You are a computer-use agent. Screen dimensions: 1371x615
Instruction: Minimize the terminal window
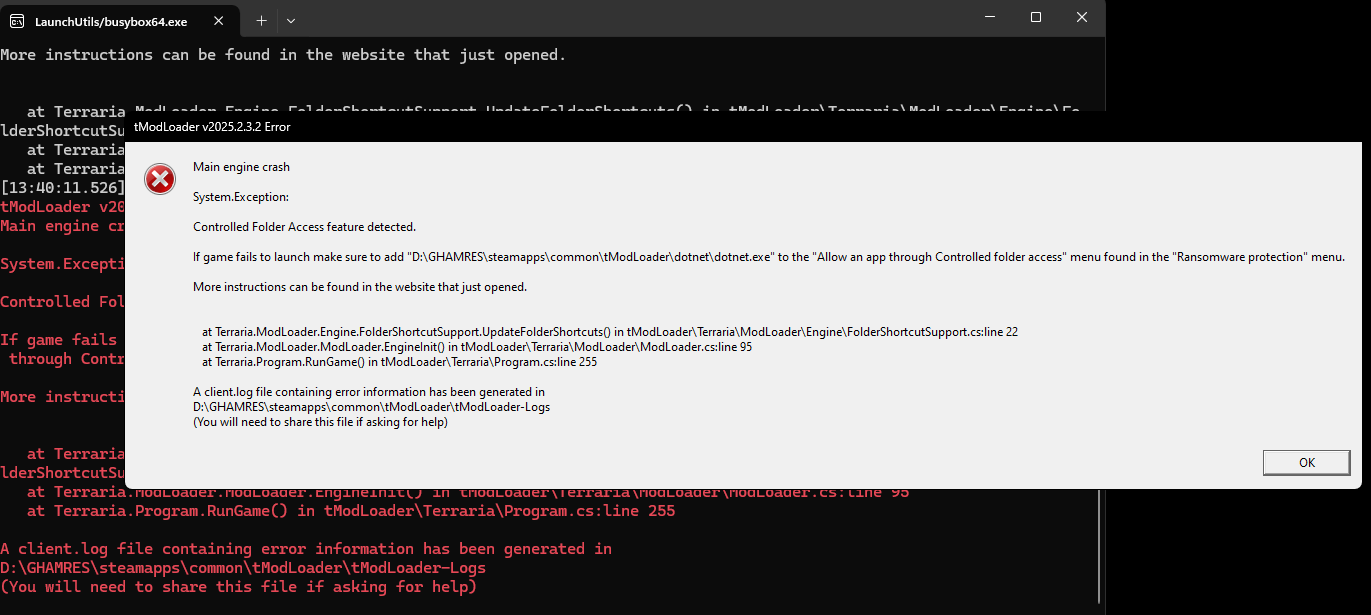coord(990,17)
